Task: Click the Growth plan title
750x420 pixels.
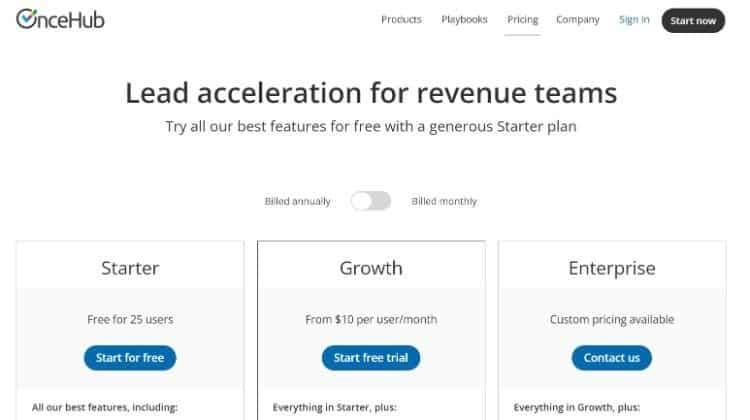Action: point(371,268)
